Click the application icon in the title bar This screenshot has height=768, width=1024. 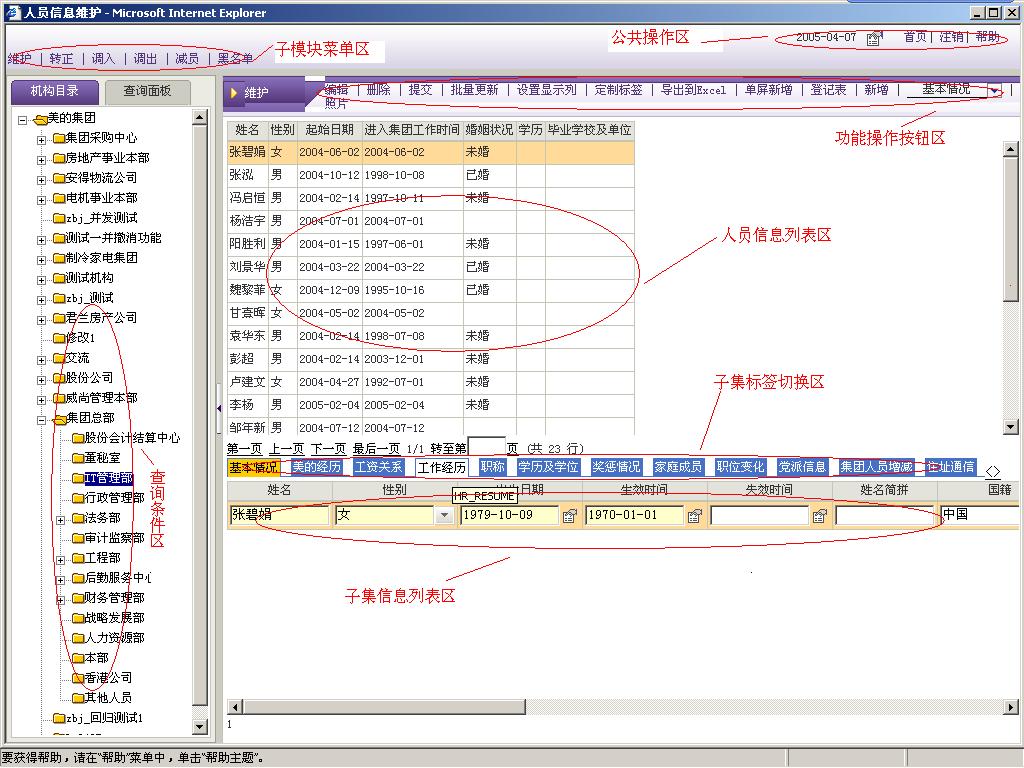[10, 11]
